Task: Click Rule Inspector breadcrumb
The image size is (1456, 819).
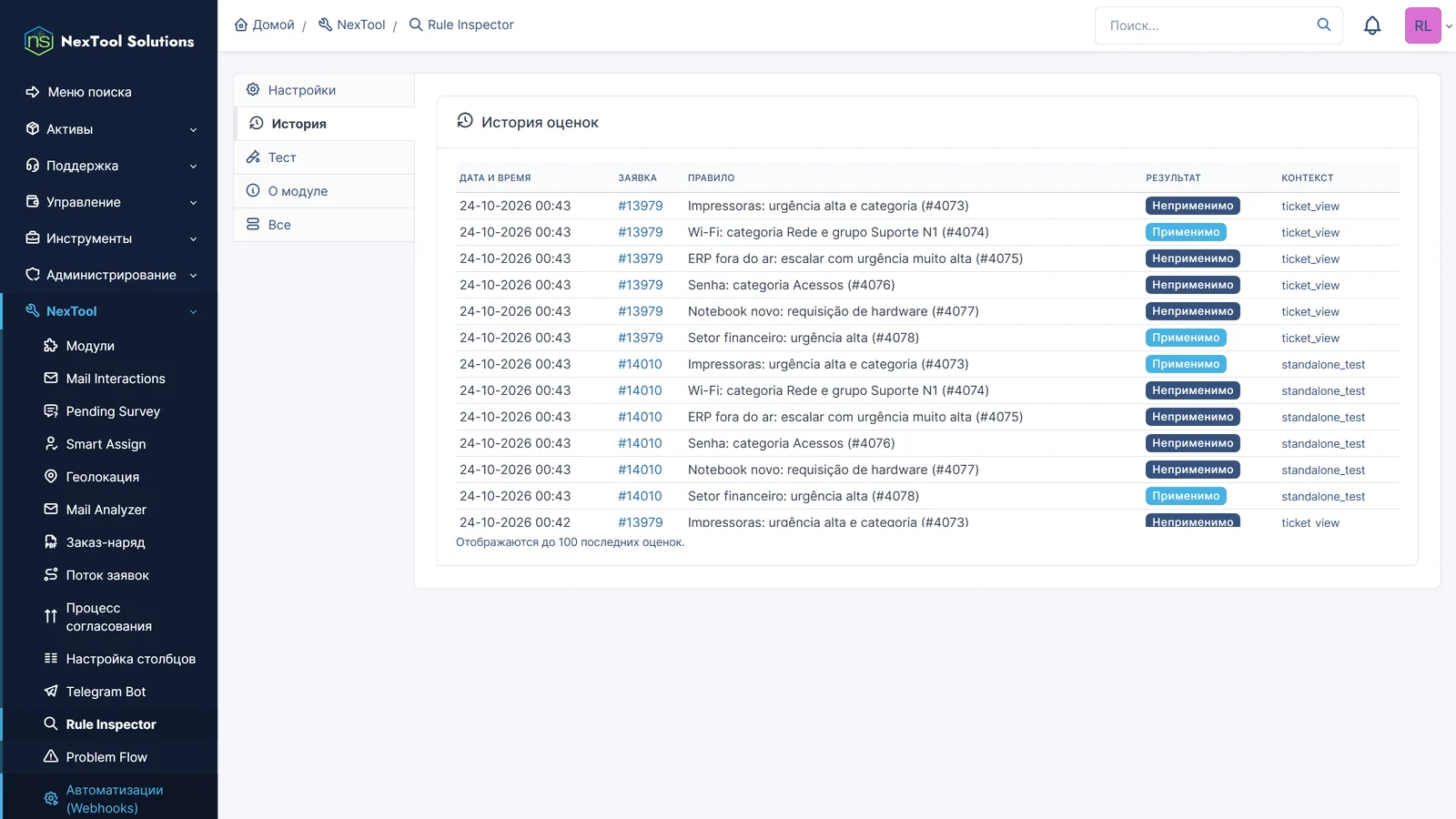Action: click(x=461, y=25)
